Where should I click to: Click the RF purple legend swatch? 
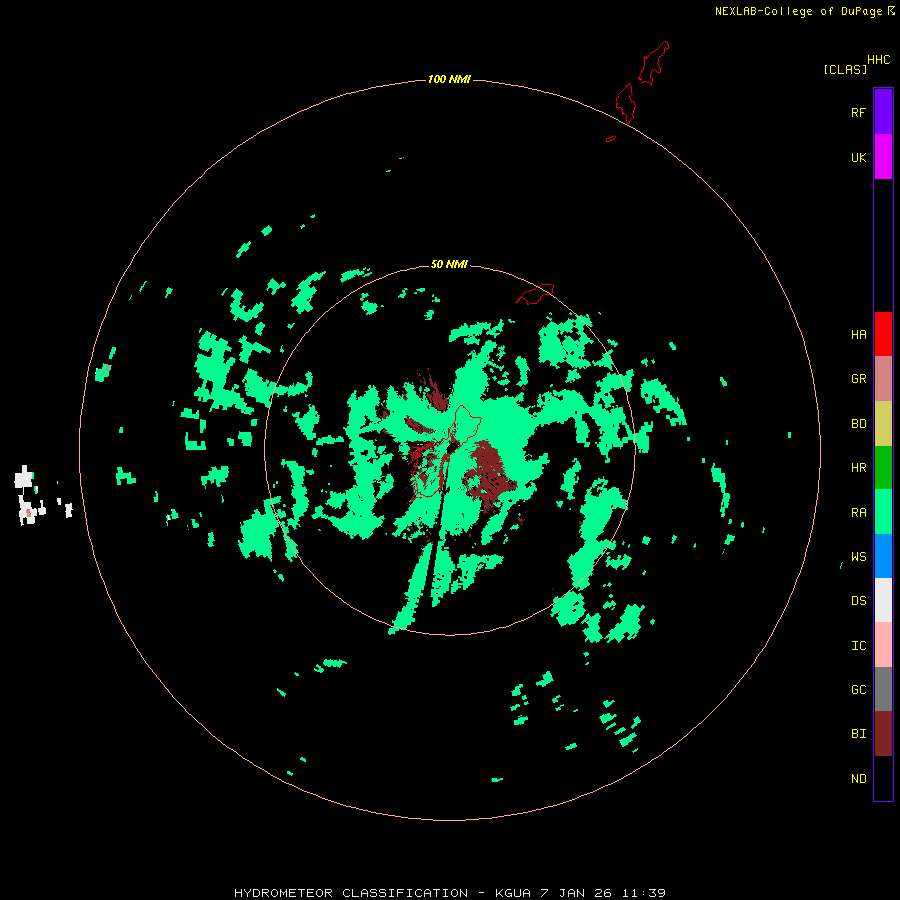pos(883,112)
